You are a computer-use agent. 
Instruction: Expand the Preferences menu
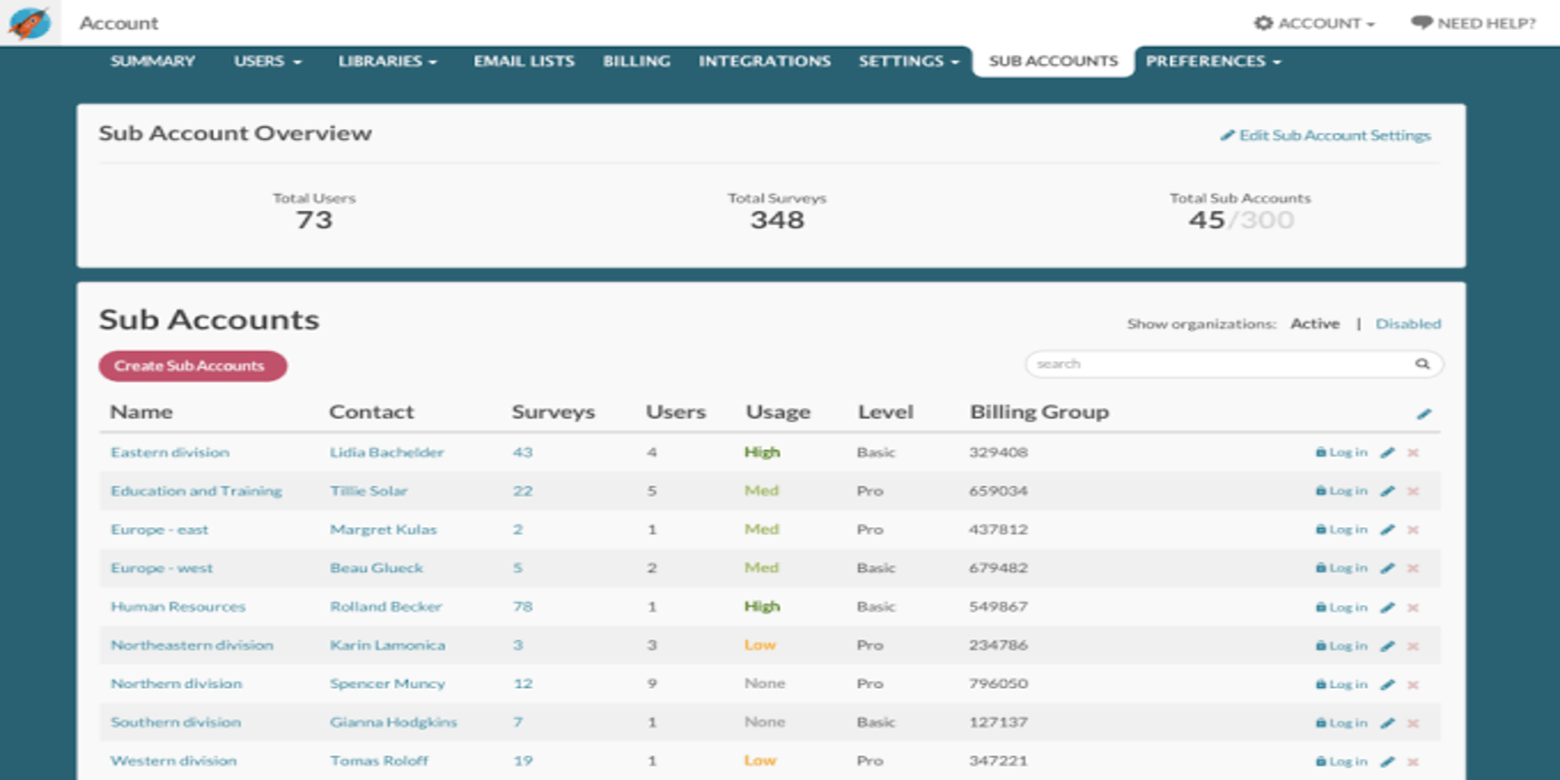(1213, 61)
